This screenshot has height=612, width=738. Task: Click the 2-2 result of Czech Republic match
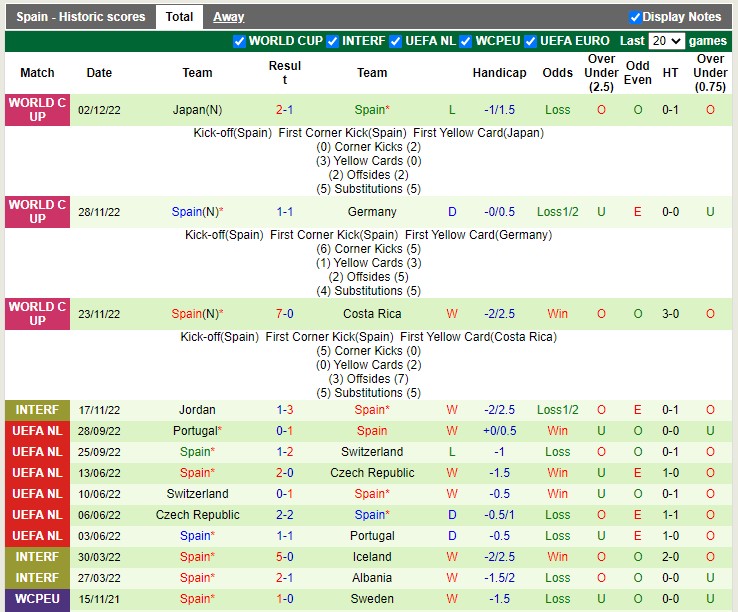[284, 515]
